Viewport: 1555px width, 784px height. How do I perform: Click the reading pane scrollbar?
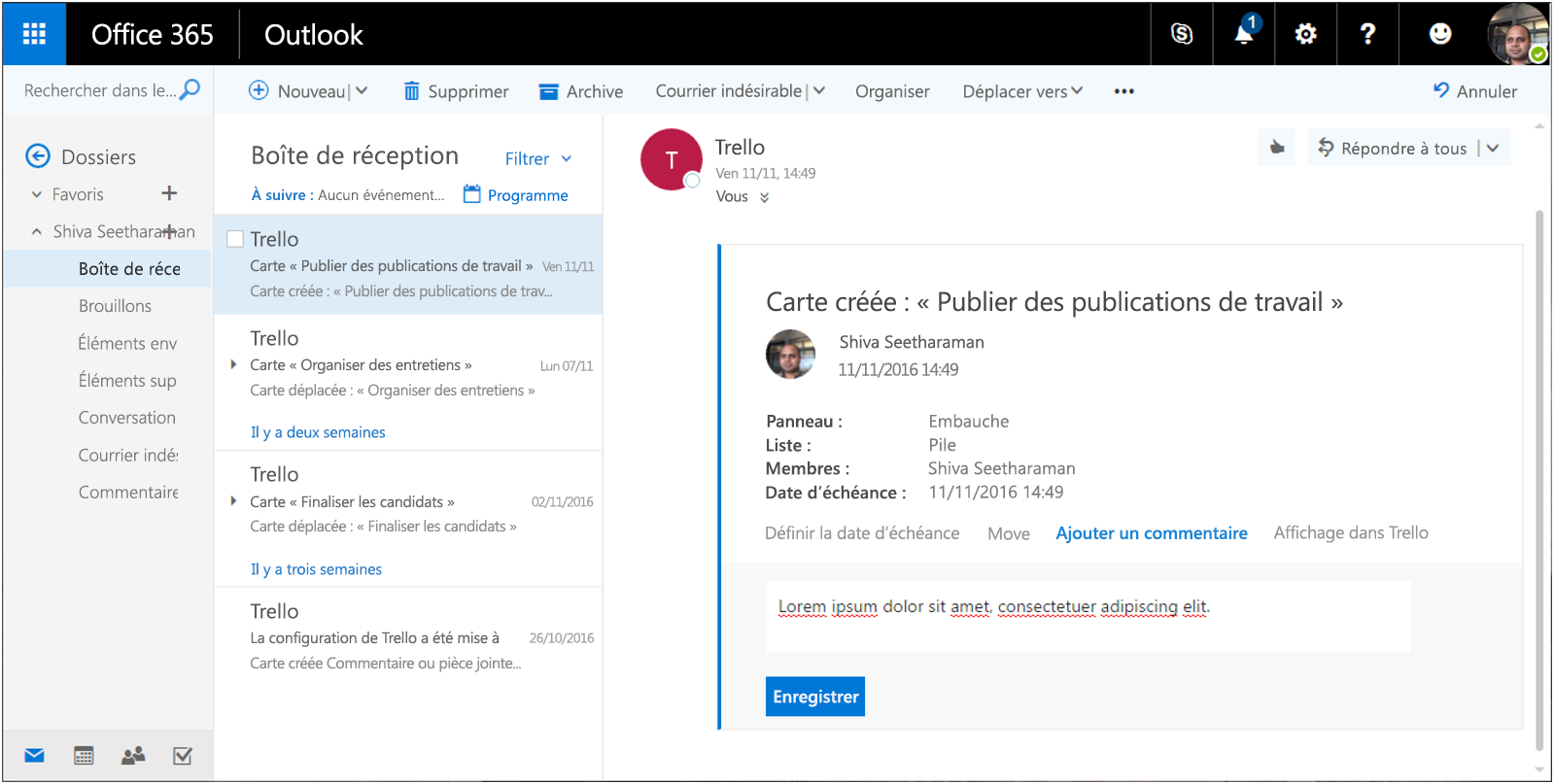1538,481
